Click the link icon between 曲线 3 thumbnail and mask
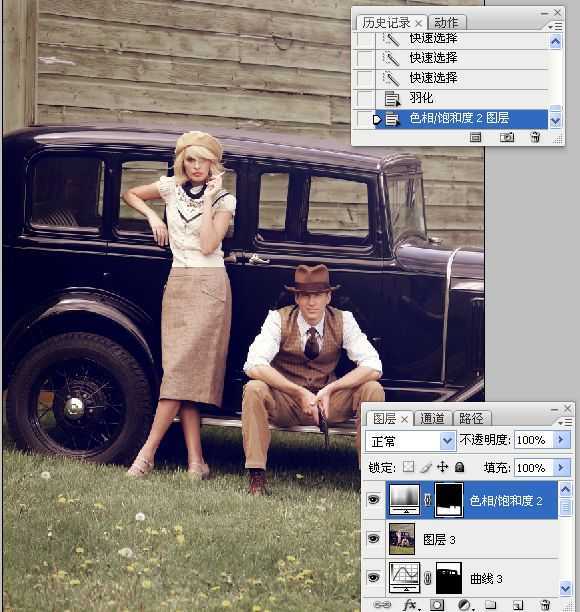This screenshot has width=580, height=612. pyautogui.click(x=428, y=578)
